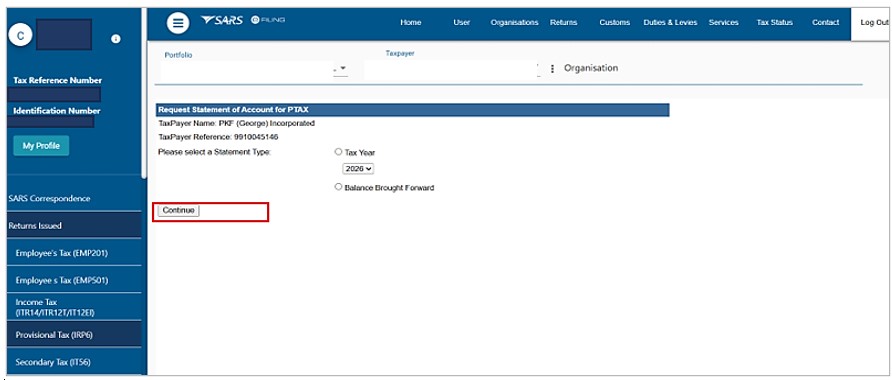Open the Duties & Levies menu

(670, 23)
